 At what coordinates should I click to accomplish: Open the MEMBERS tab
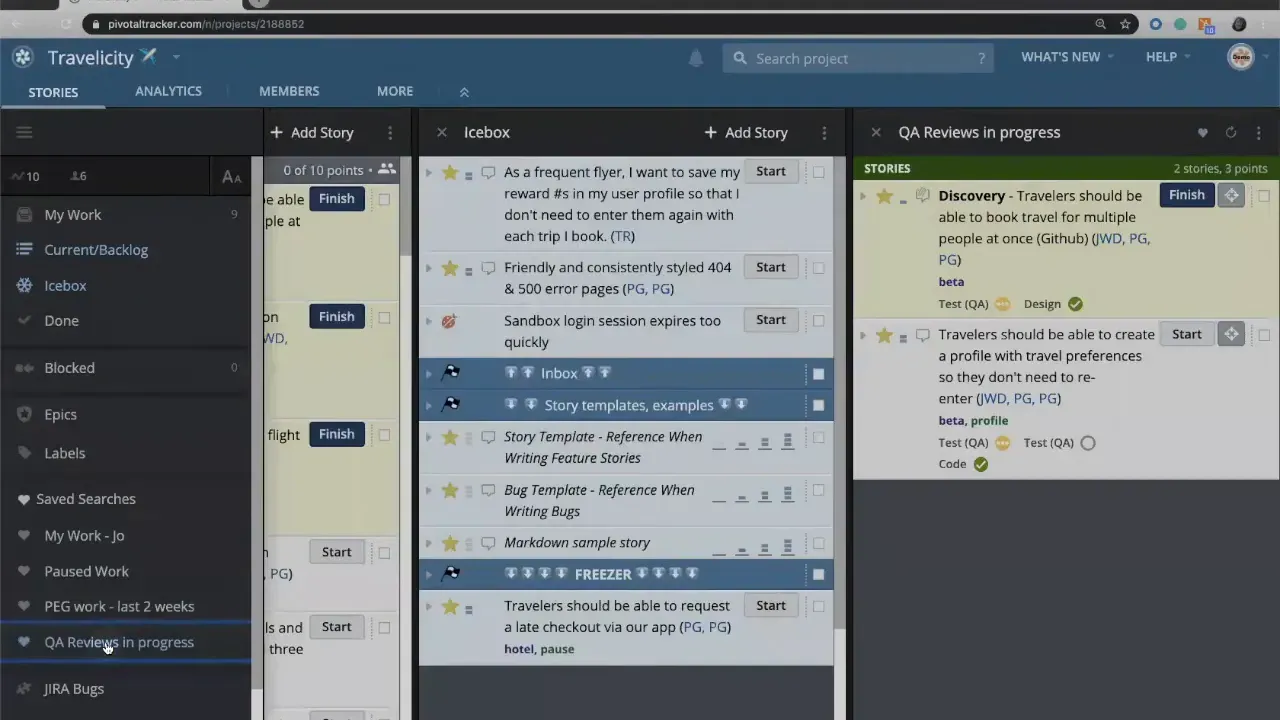pos(289,91)
